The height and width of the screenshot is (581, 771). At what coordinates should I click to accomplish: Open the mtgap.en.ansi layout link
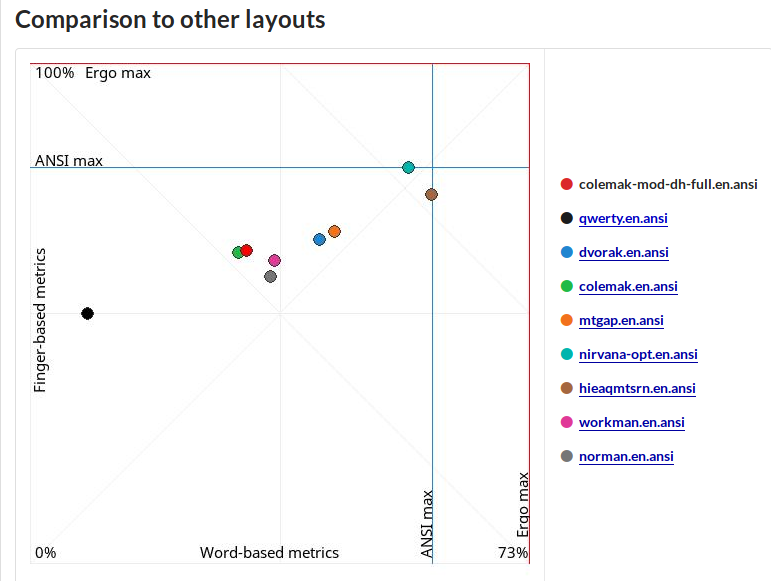click(621, 320)
